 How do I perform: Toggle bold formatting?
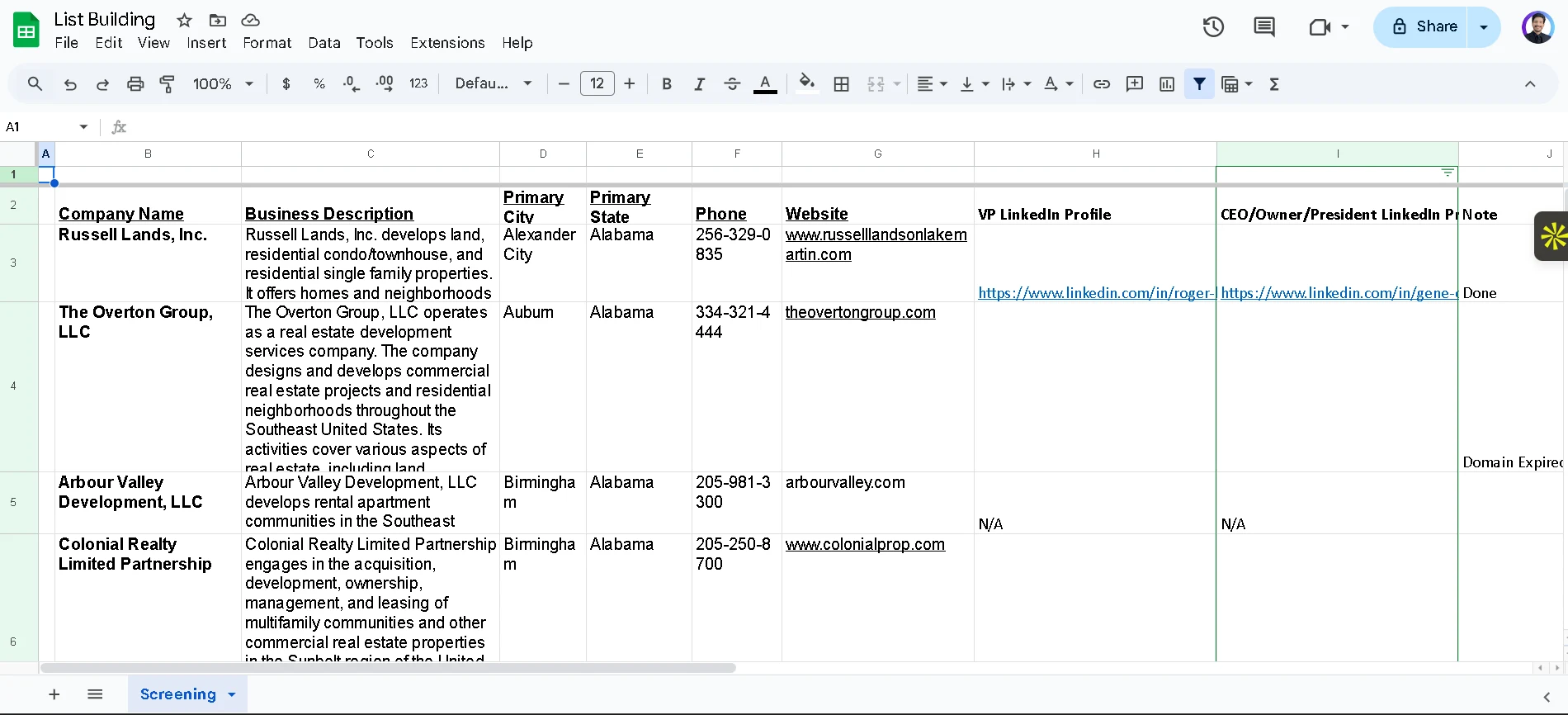667,83
